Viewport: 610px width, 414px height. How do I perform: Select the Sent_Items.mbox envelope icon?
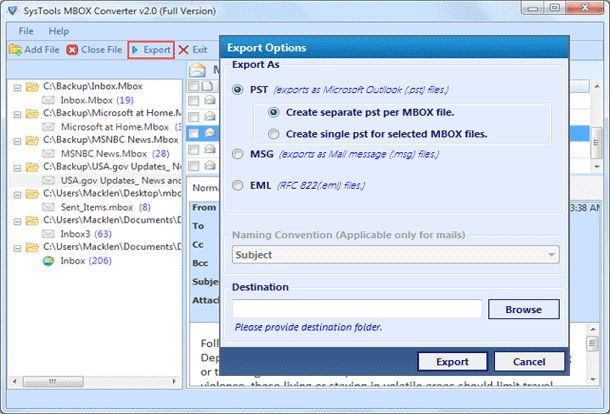pos(48,207)
